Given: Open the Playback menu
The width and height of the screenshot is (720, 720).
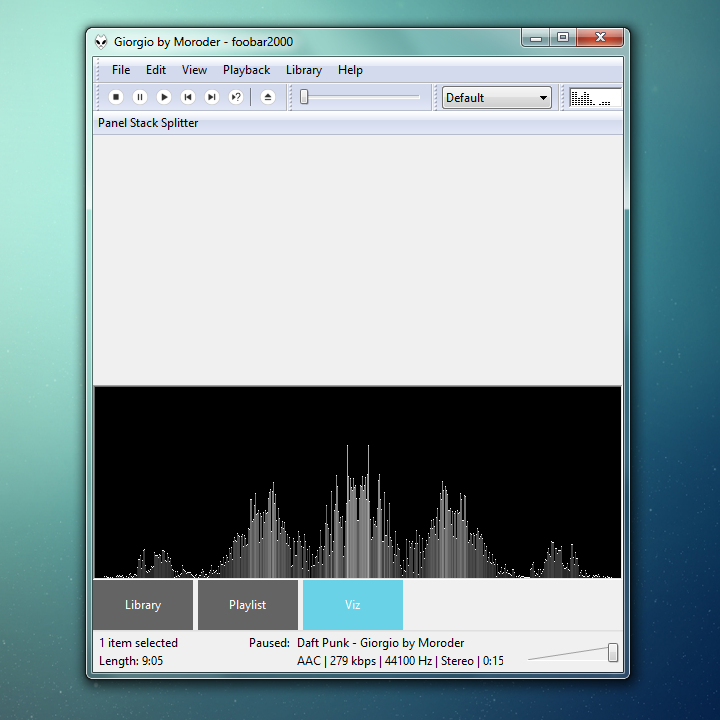Looking at the screenshot, I should point(247,70).
